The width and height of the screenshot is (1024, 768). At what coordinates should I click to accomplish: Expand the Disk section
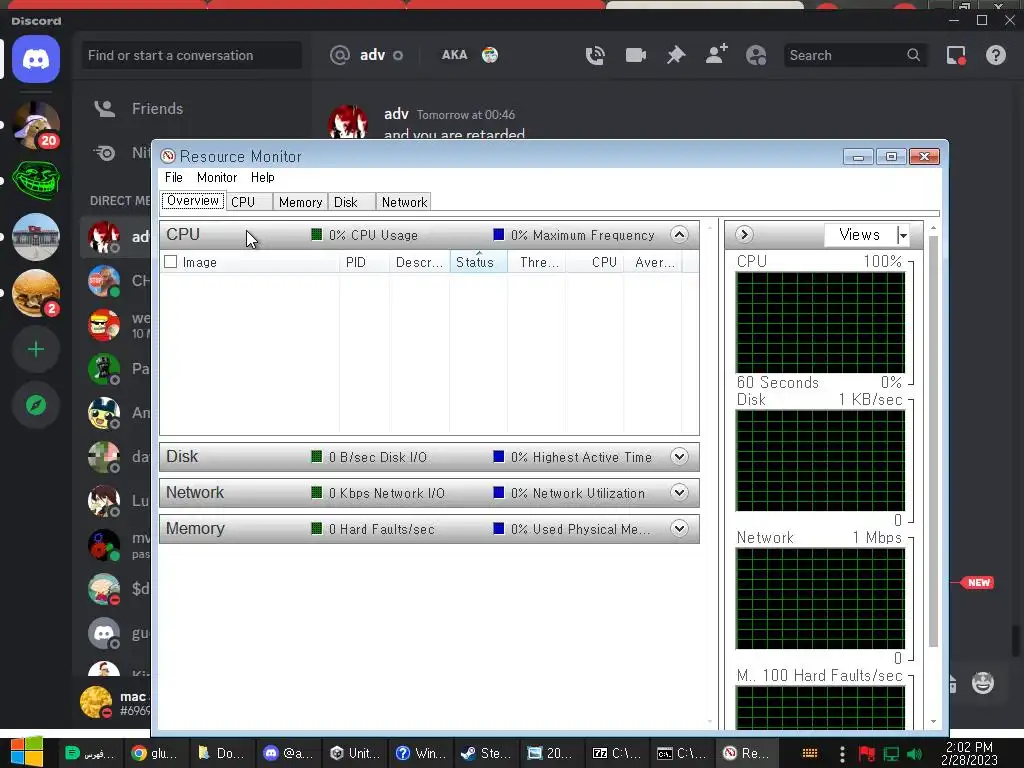pos(679,456)
